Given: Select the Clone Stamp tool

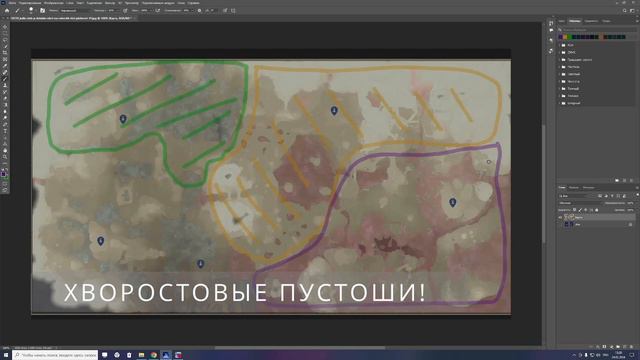Looking at the screenshot, I should tap(5, 85).
